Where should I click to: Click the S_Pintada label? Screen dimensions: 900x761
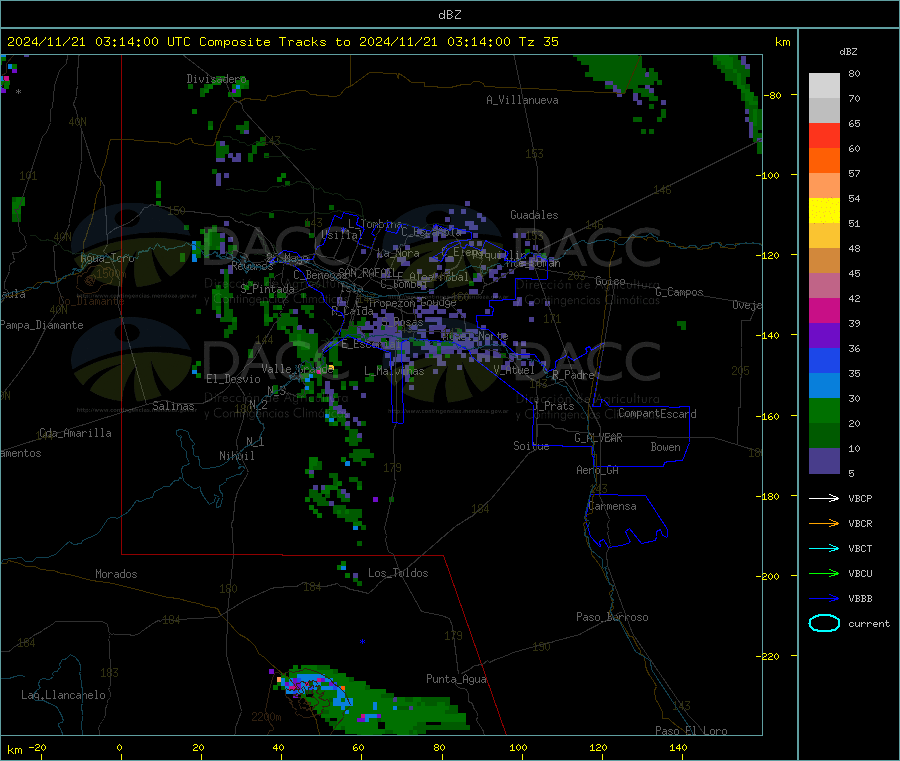click(x=267, y=289)
